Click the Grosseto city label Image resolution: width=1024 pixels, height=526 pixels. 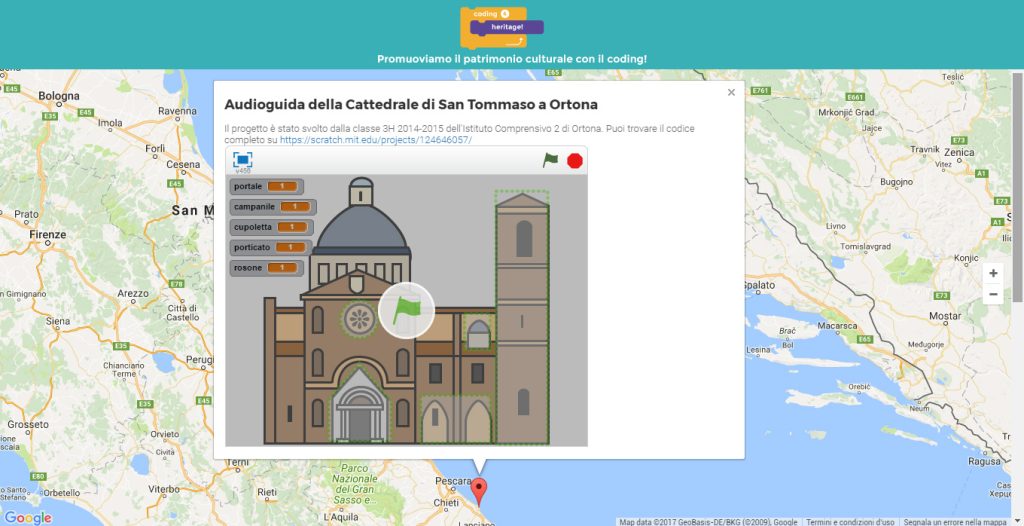click(x=28, y=424)
